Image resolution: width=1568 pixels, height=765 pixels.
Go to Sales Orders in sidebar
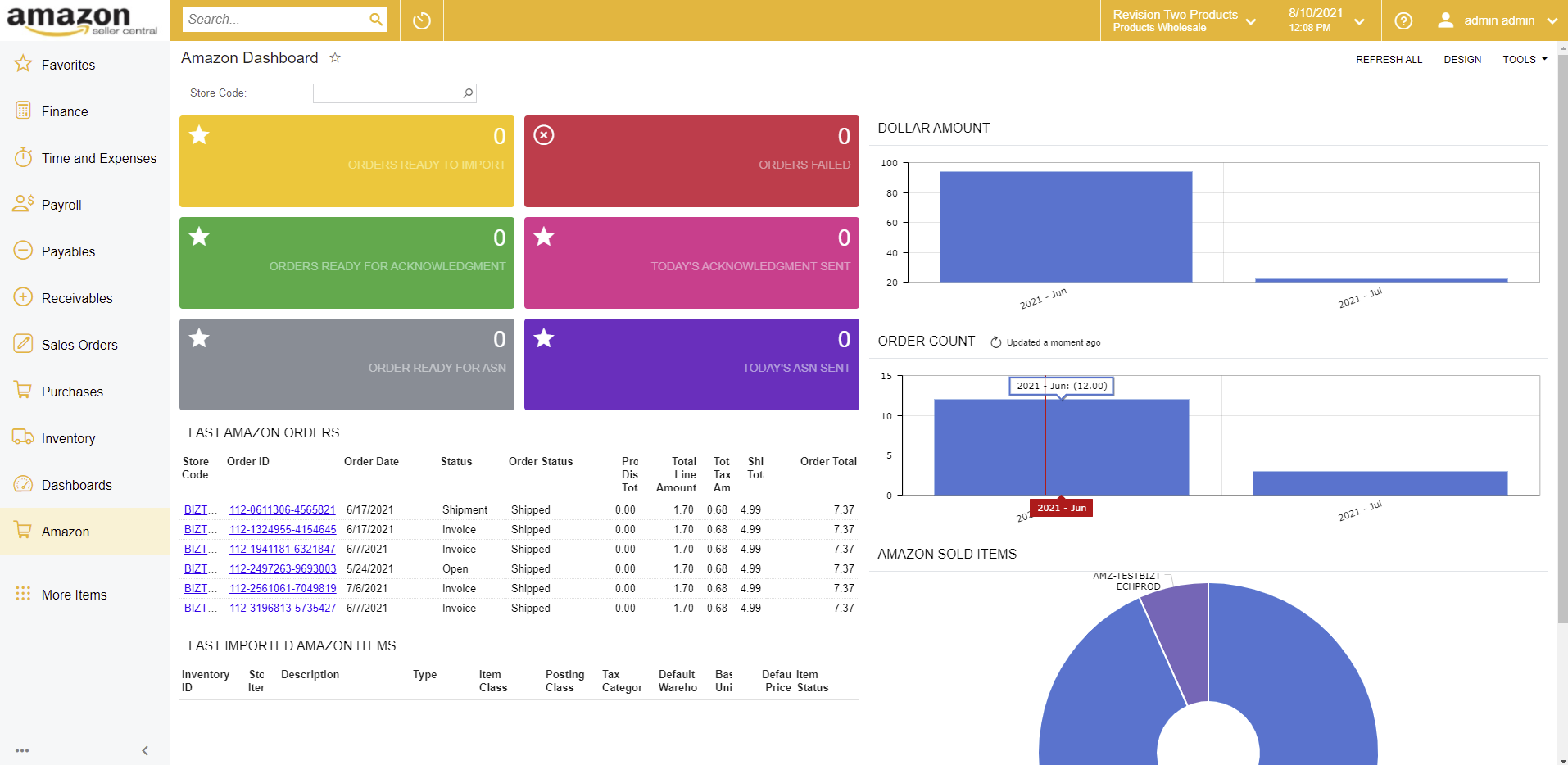point(79,345)
